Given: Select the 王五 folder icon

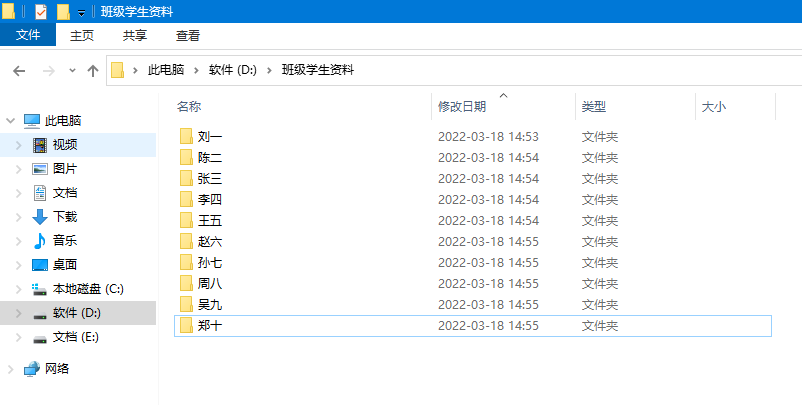Looking at the screenshot, I should coord(186,220).
